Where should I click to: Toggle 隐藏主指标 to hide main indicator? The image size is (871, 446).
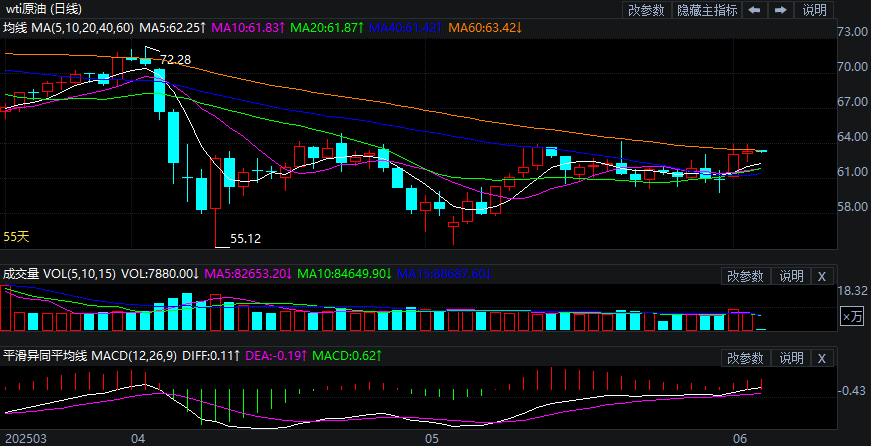(x=707, y=10)
